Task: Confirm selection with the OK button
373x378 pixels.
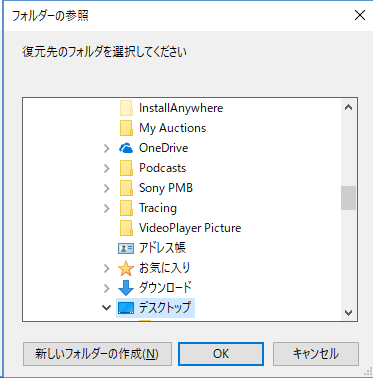Action: pyautogui.click(x=221, y=354)
